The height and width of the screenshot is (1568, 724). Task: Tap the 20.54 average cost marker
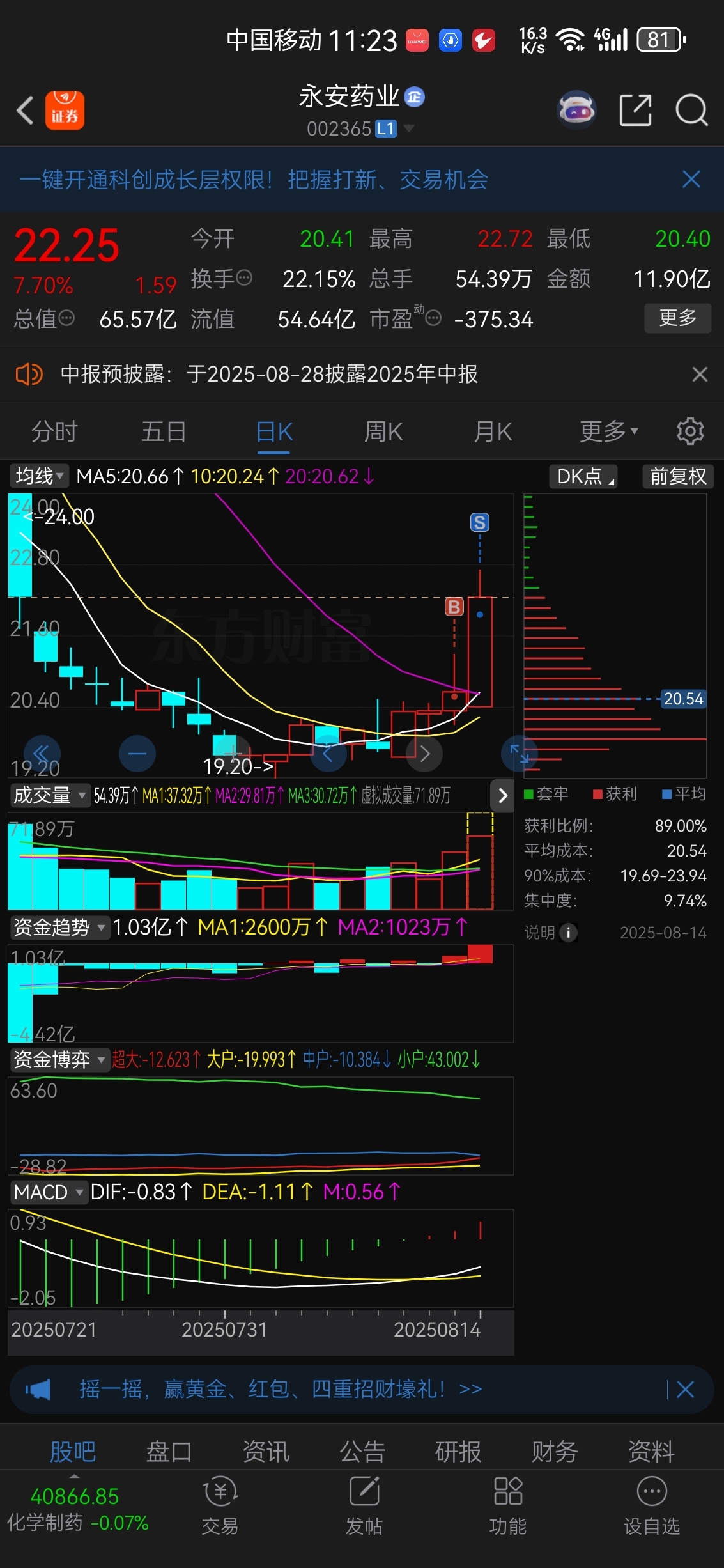tap(683, 699)
